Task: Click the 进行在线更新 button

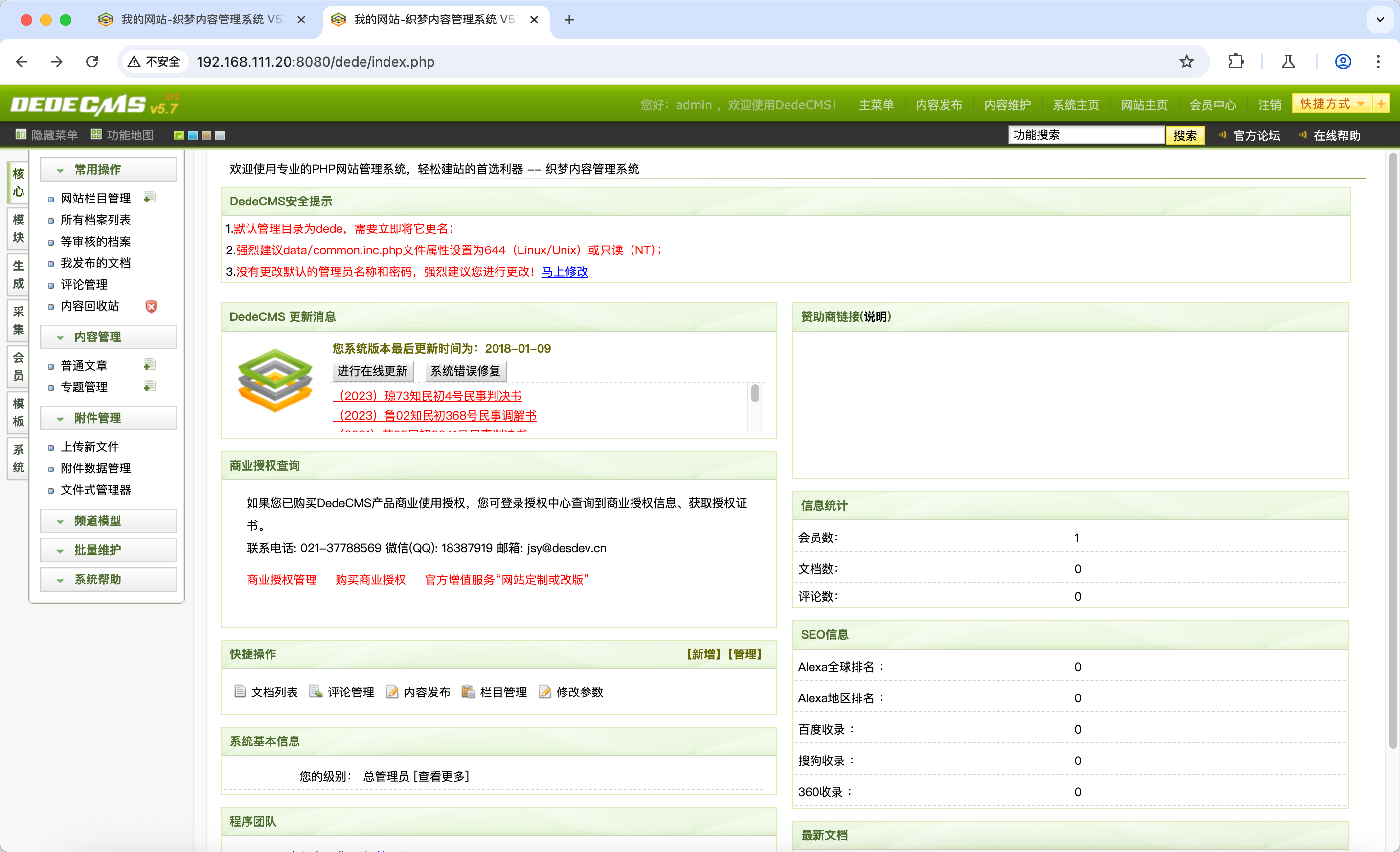Action: coord(372,371)
